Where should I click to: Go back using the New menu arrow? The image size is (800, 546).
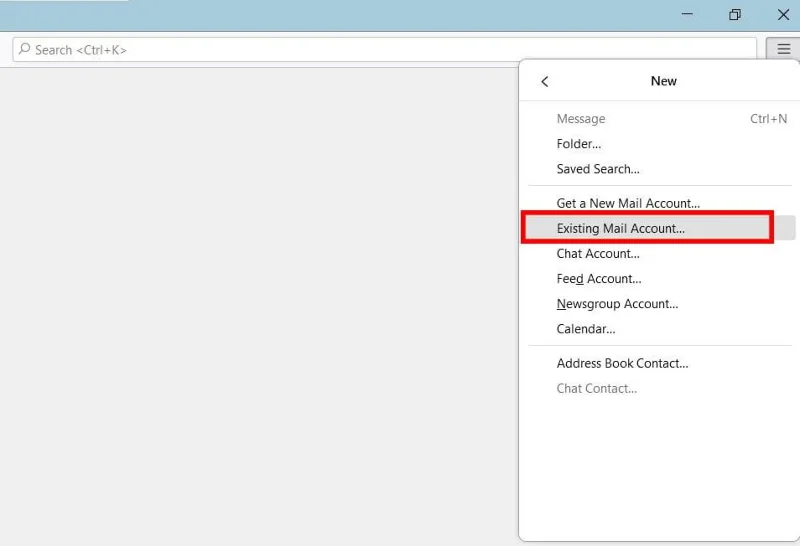[544, 82]
